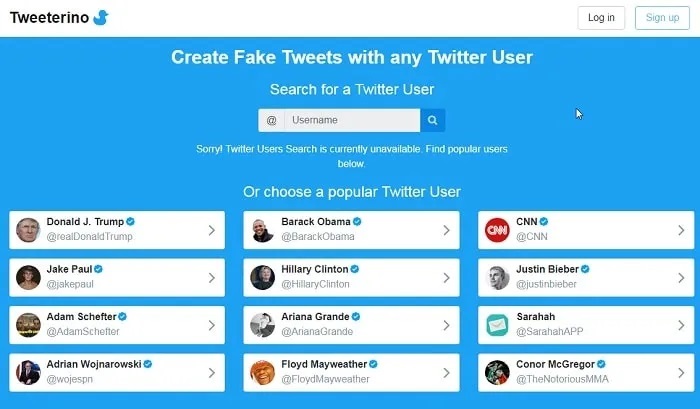Open the @TheNotoriousMMA chevron arrow
The width and height of the screenshot is (700, 409).
coord(681,373)
